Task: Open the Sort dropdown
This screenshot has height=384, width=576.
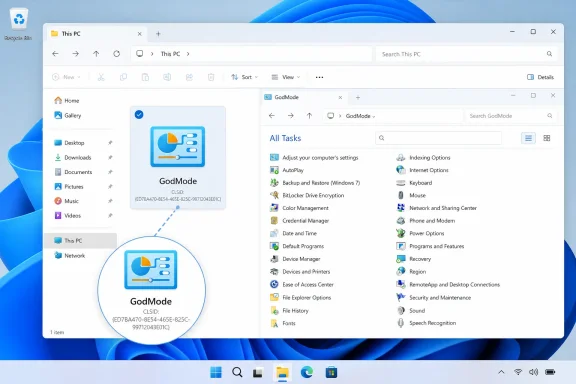Action: point(244,77)
